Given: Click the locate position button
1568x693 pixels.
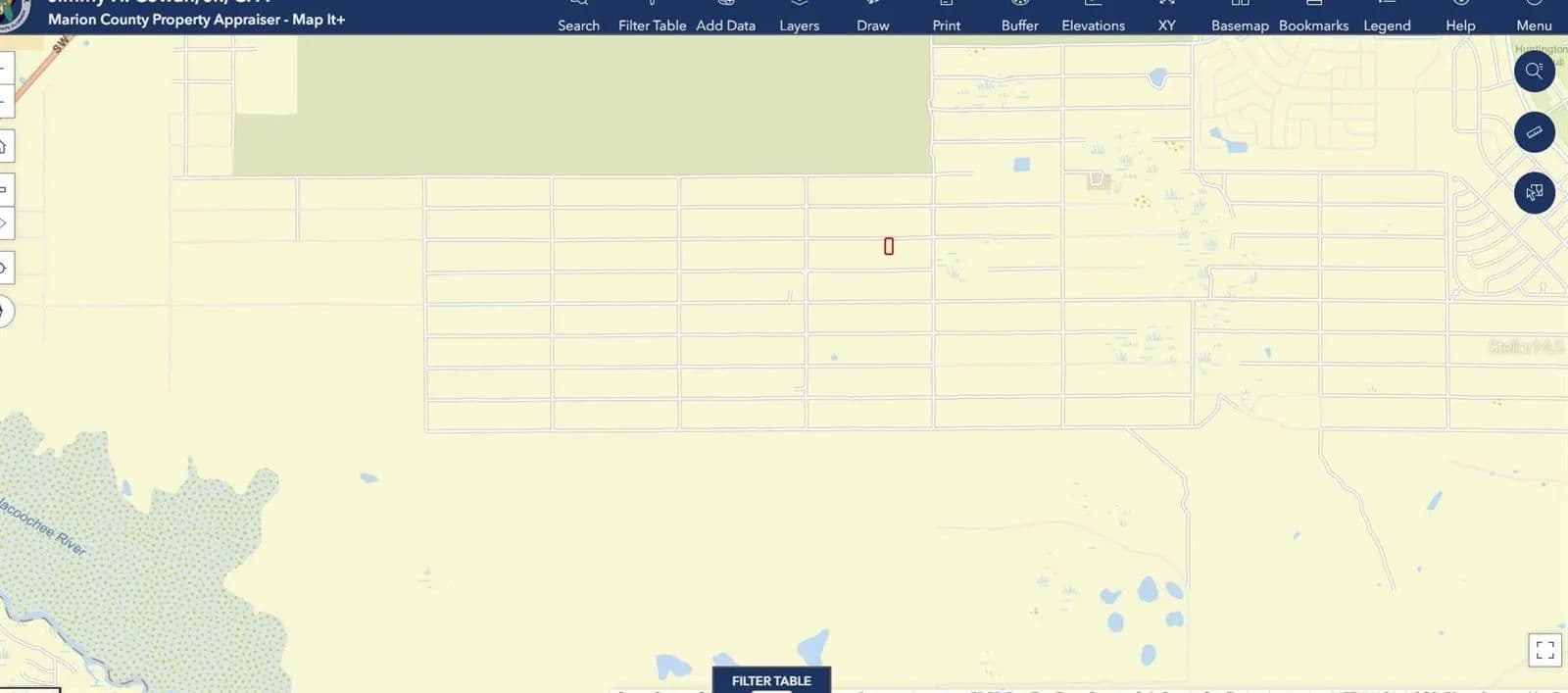Looking at the screenshot, I should pos(4,268).
